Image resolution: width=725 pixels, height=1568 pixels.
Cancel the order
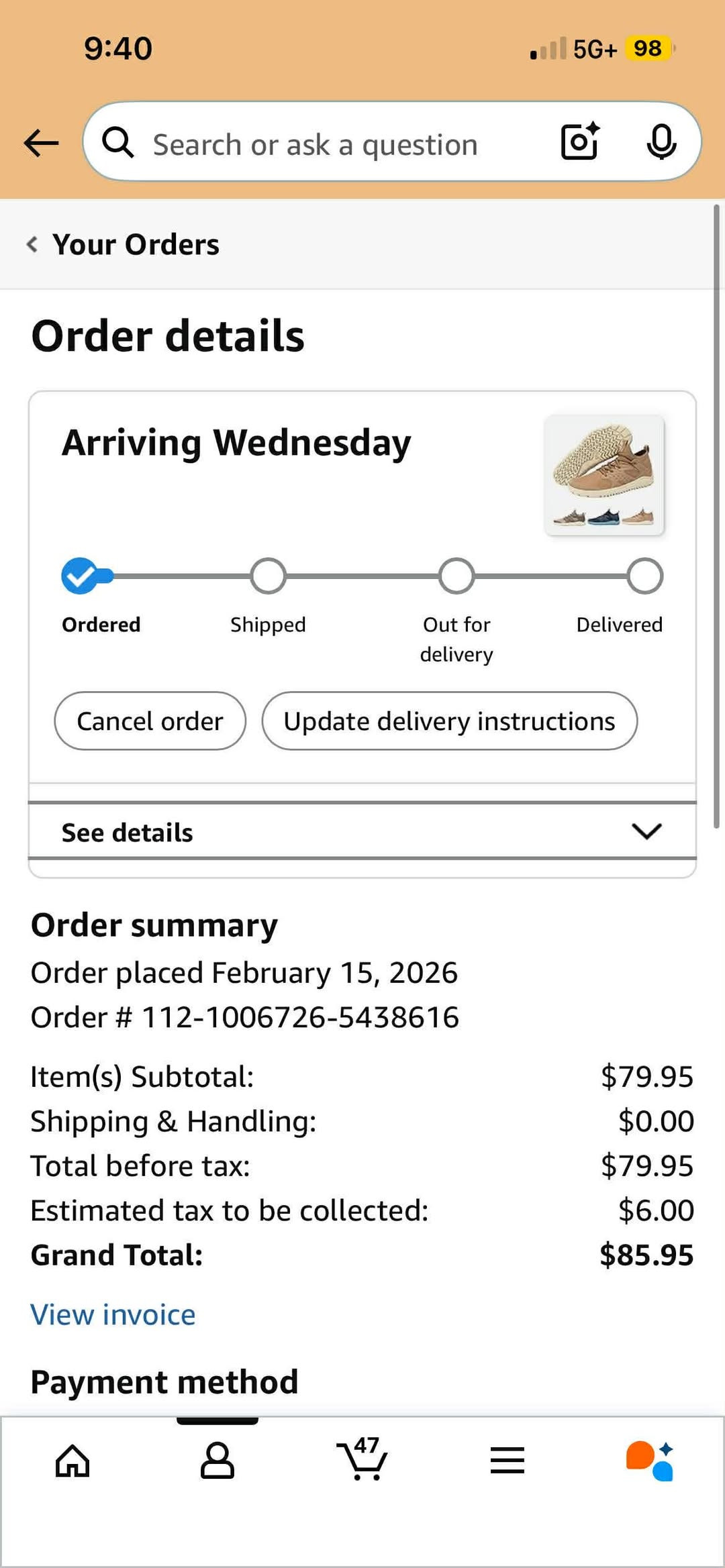[x=150, y=721]
